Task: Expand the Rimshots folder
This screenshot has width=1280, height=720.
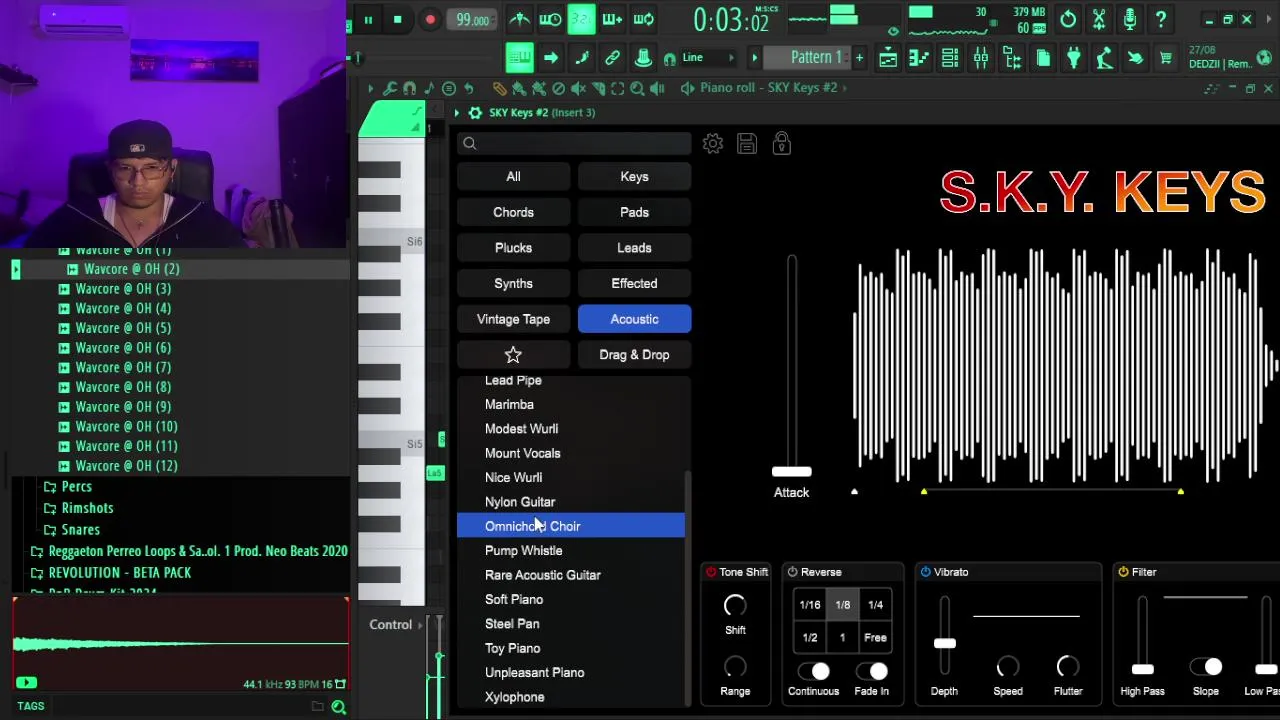Action: point(79,508)
